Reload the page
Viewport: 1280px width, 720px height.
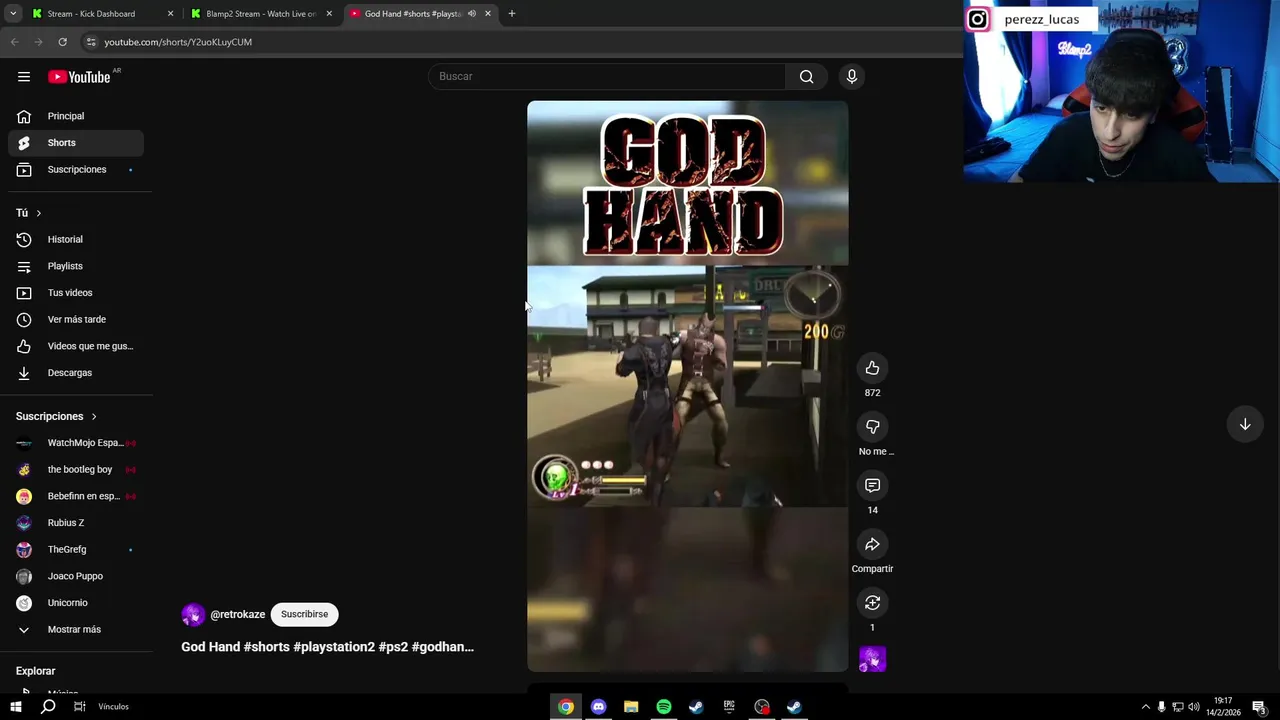click(x=62, y=42)
